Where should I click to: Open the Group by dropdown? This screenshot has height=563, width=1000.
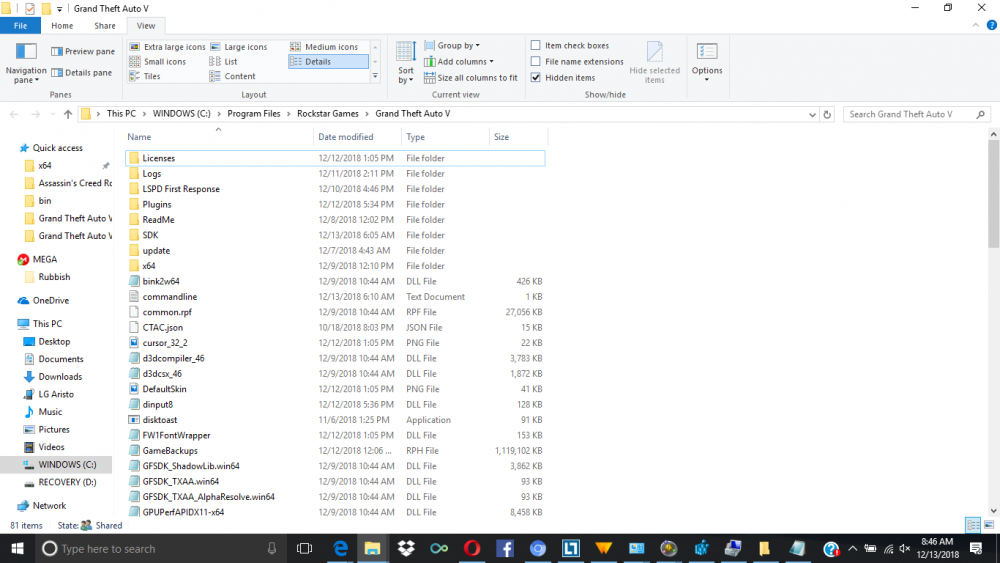click(x=452, y=45)
